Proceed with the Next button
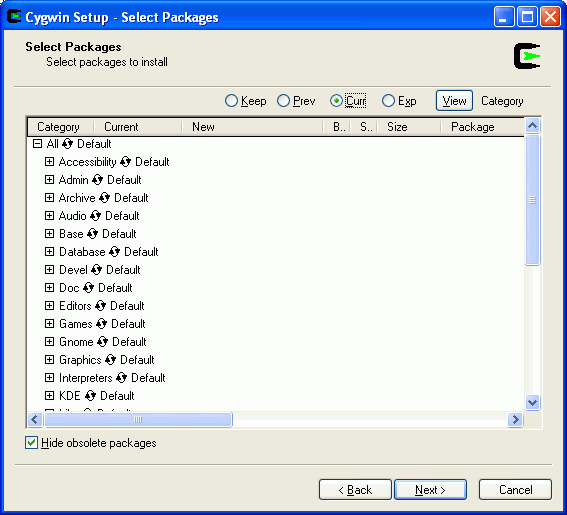The width and height of the screenshot is (567, 515). [x=430, y=490]
